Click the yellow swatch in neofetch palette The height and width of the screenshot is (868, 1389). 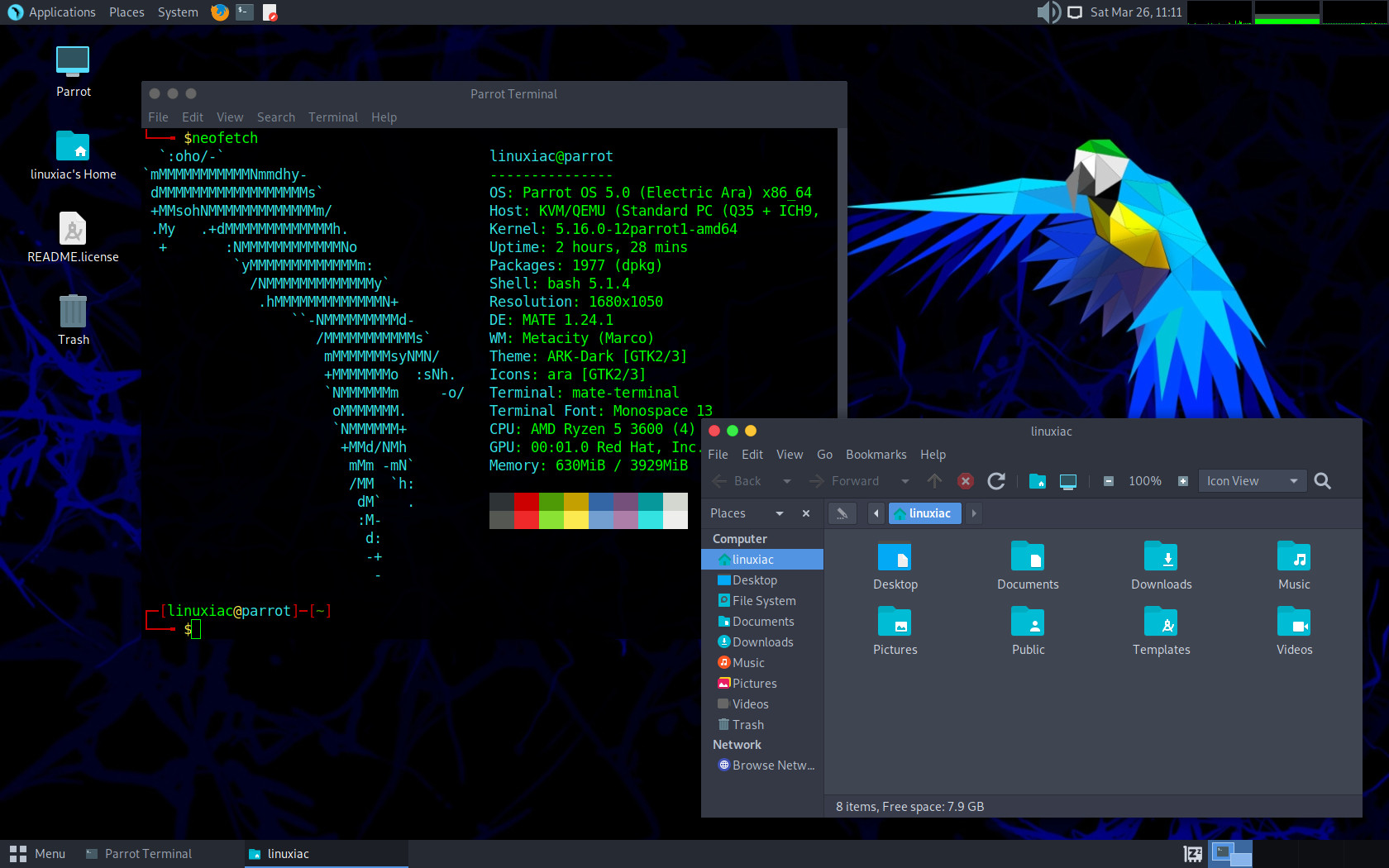pyautogui.click(x=576, y=520)
